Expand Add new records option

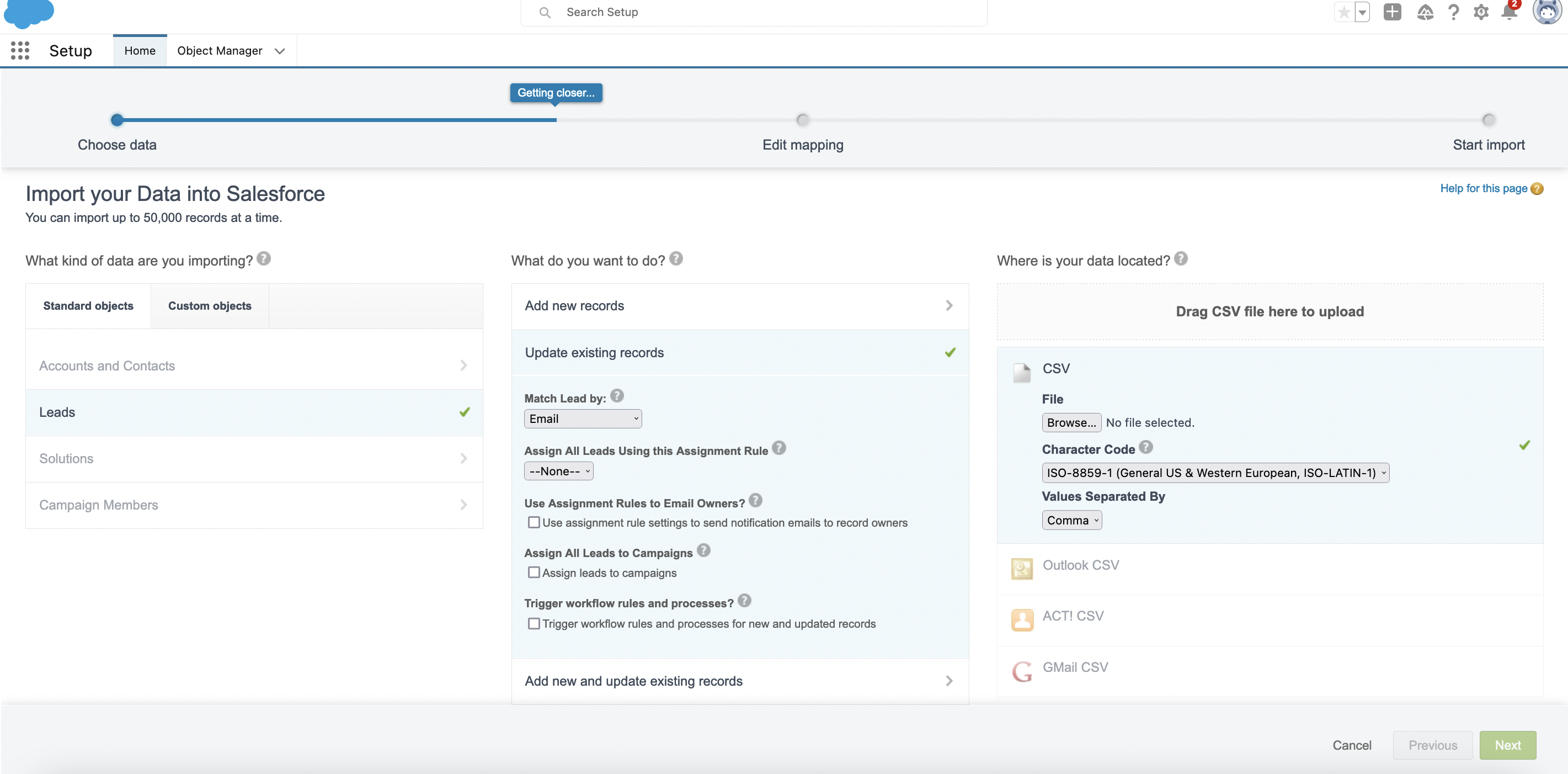(x=739, y=306)
